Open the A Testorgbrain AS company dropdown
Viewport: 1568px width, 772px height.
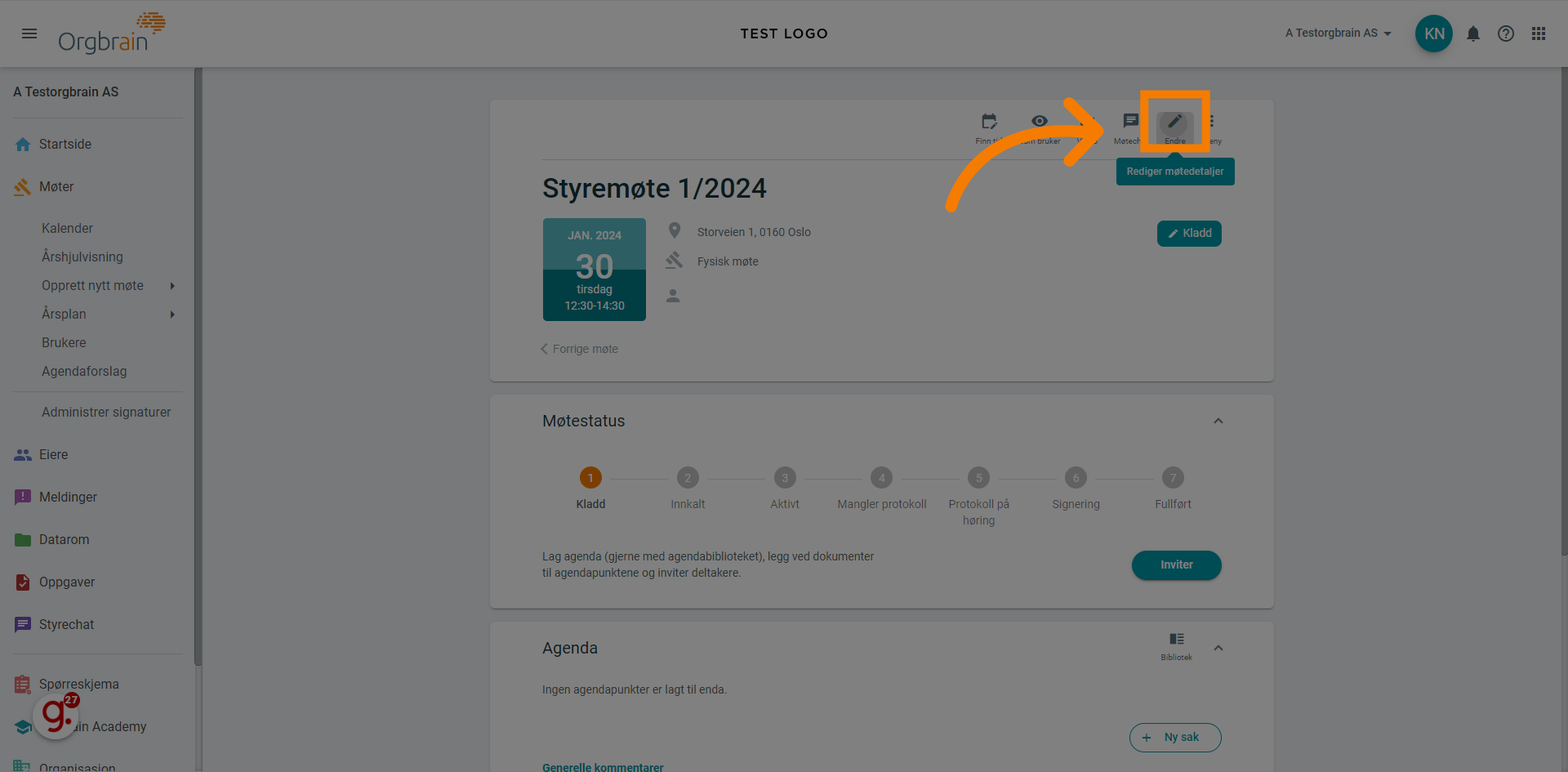pos(1338,33)
